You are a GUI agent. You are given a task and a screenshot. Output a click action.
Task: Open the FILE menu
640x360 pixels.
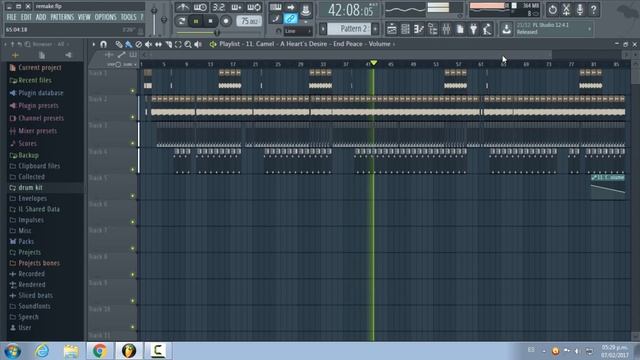tap(11, 17)
